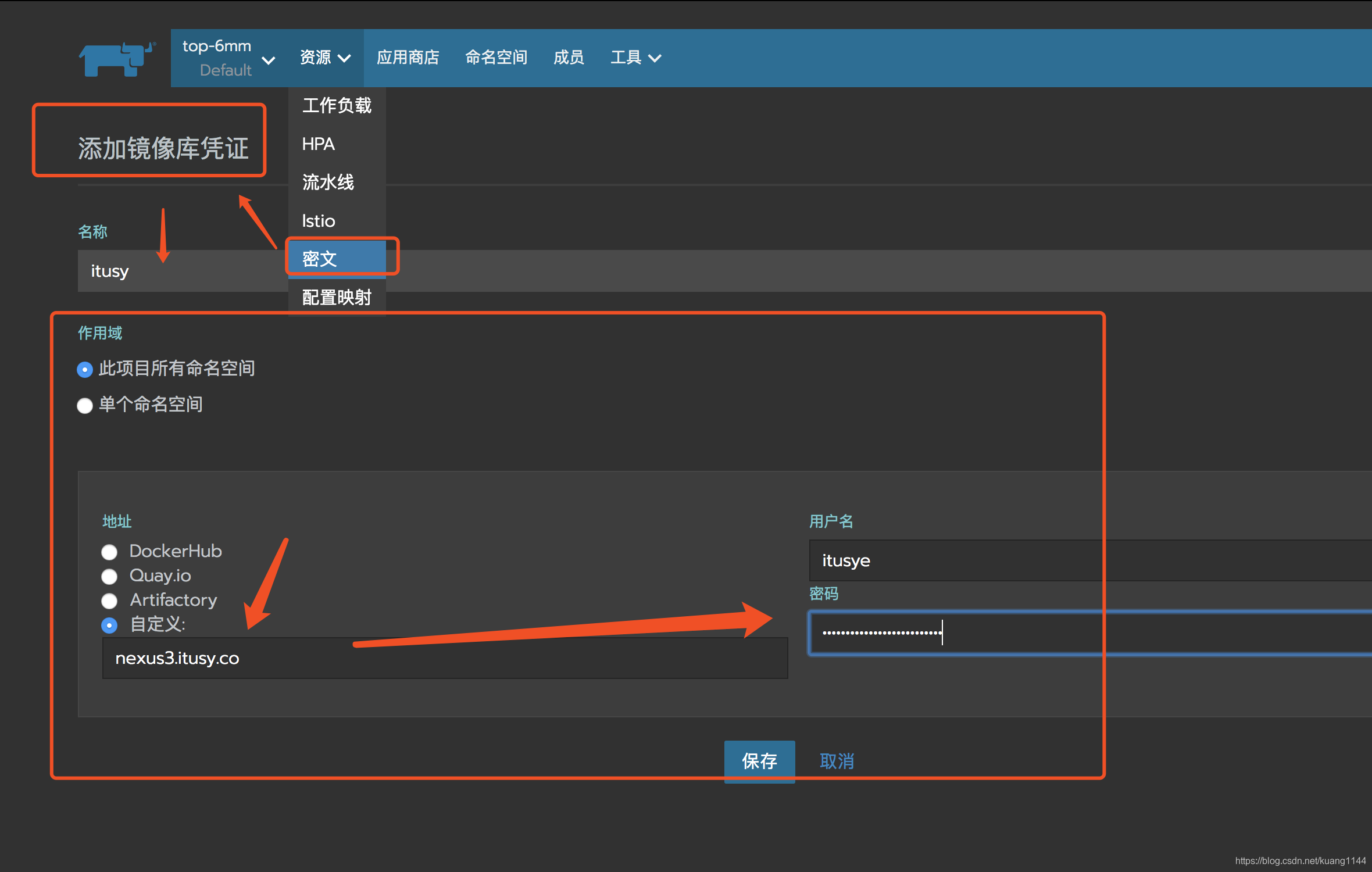Click the custom address field nexus3.itusy.co

point(445,658)
